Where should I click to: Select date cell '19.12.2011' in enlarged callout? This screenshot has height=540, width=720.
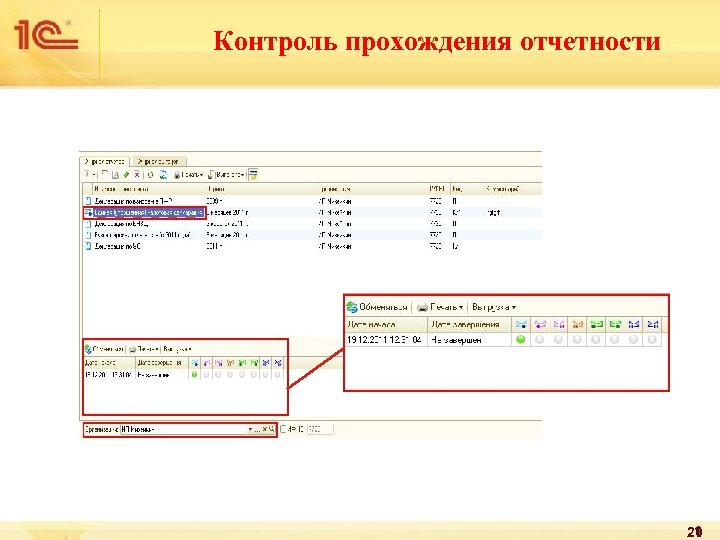click(386, 340)
